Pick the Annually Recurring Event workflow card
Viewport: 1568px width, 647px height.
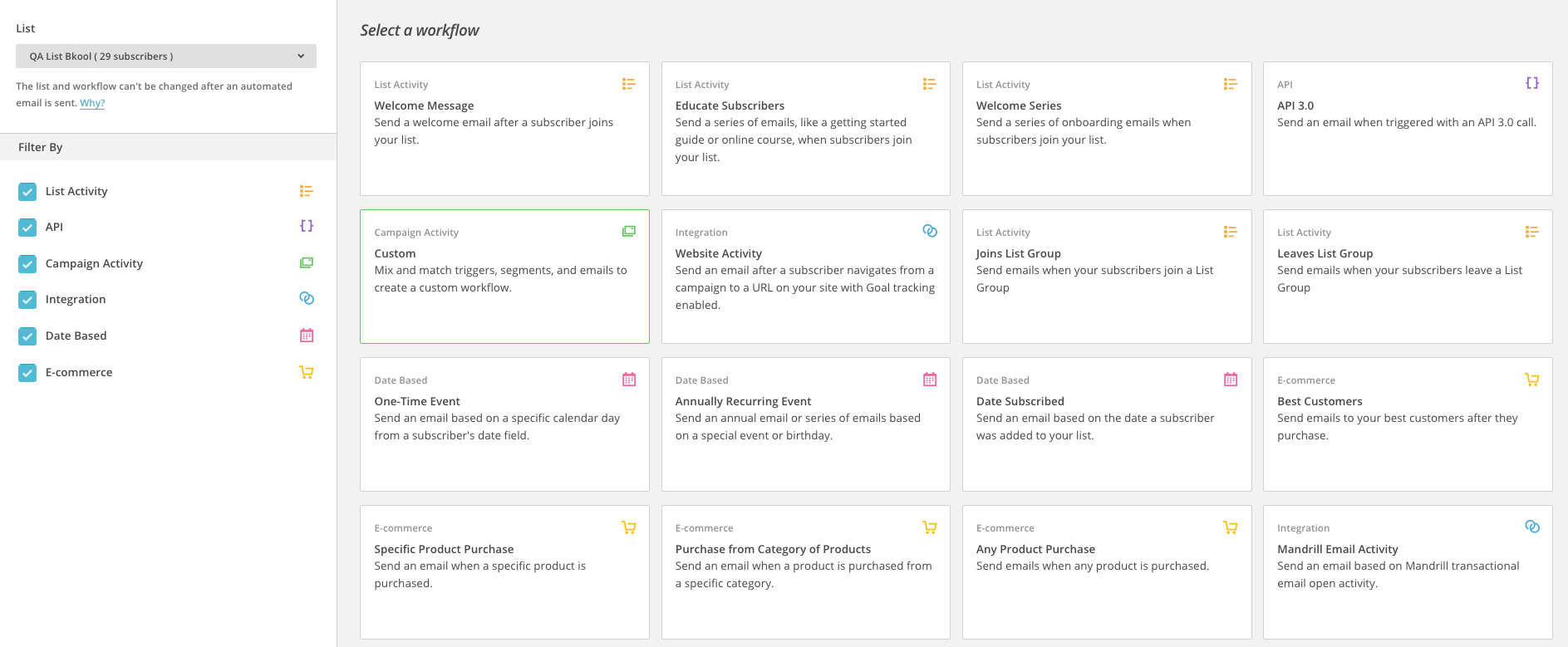[x=805, y=424]
